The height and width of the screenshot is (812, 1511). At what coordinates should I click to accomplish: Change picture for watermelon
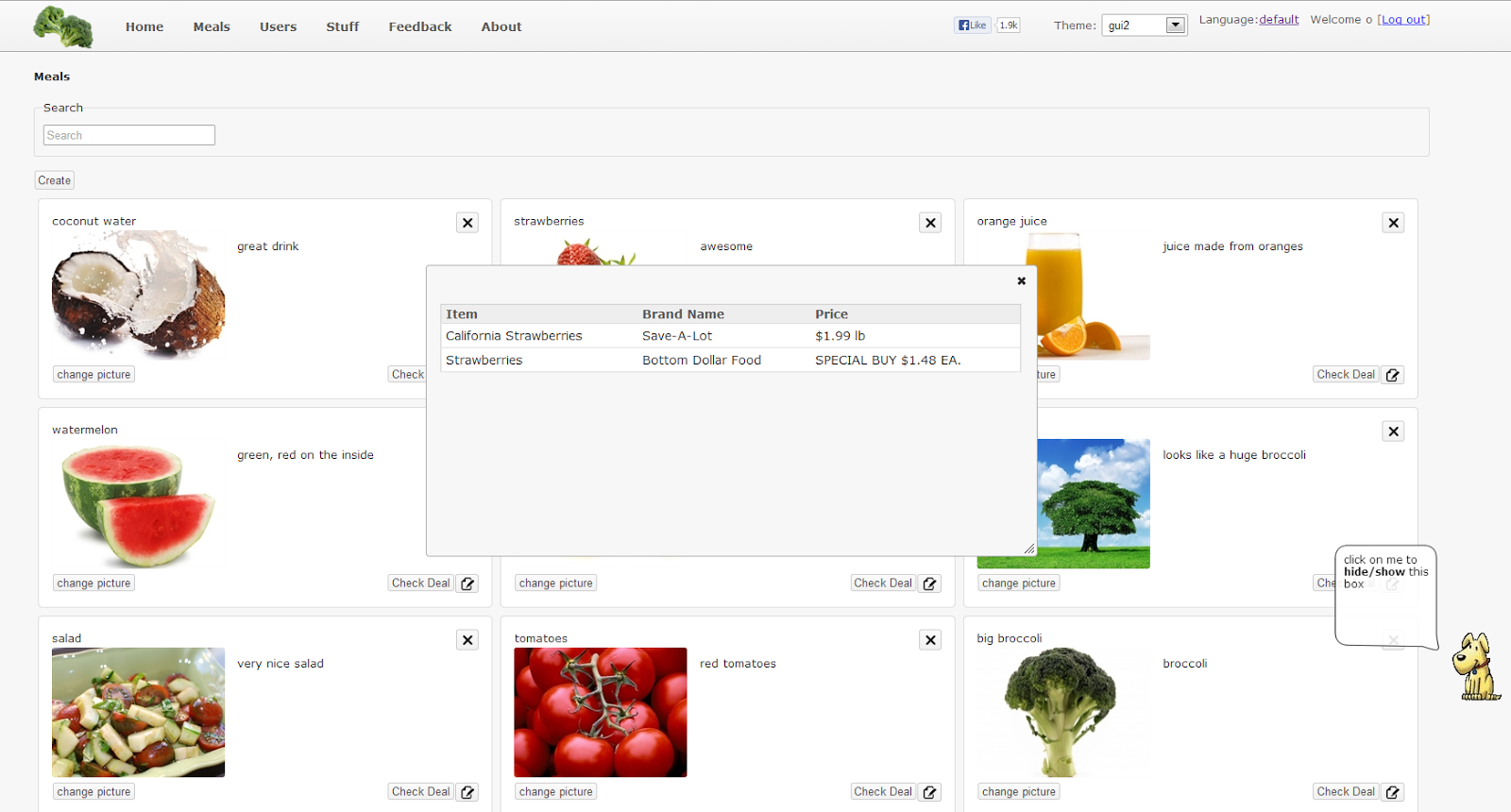[x=93, y=584]
